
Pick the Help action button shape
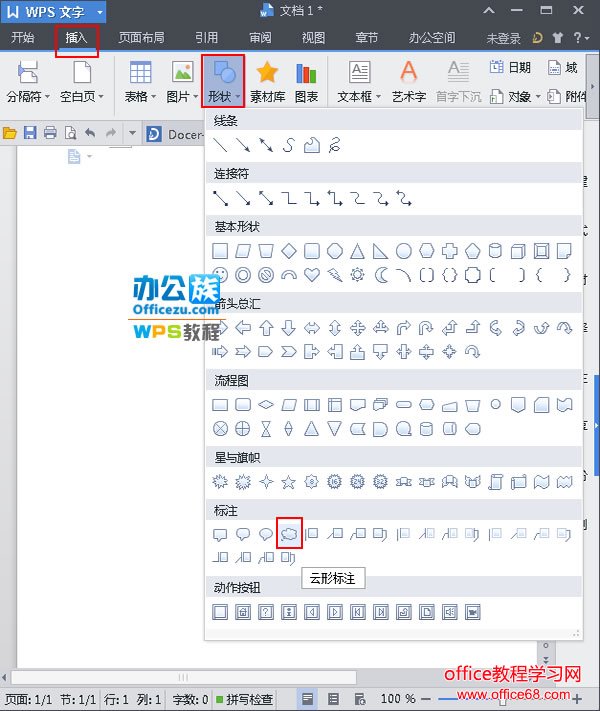click(266, 612)
